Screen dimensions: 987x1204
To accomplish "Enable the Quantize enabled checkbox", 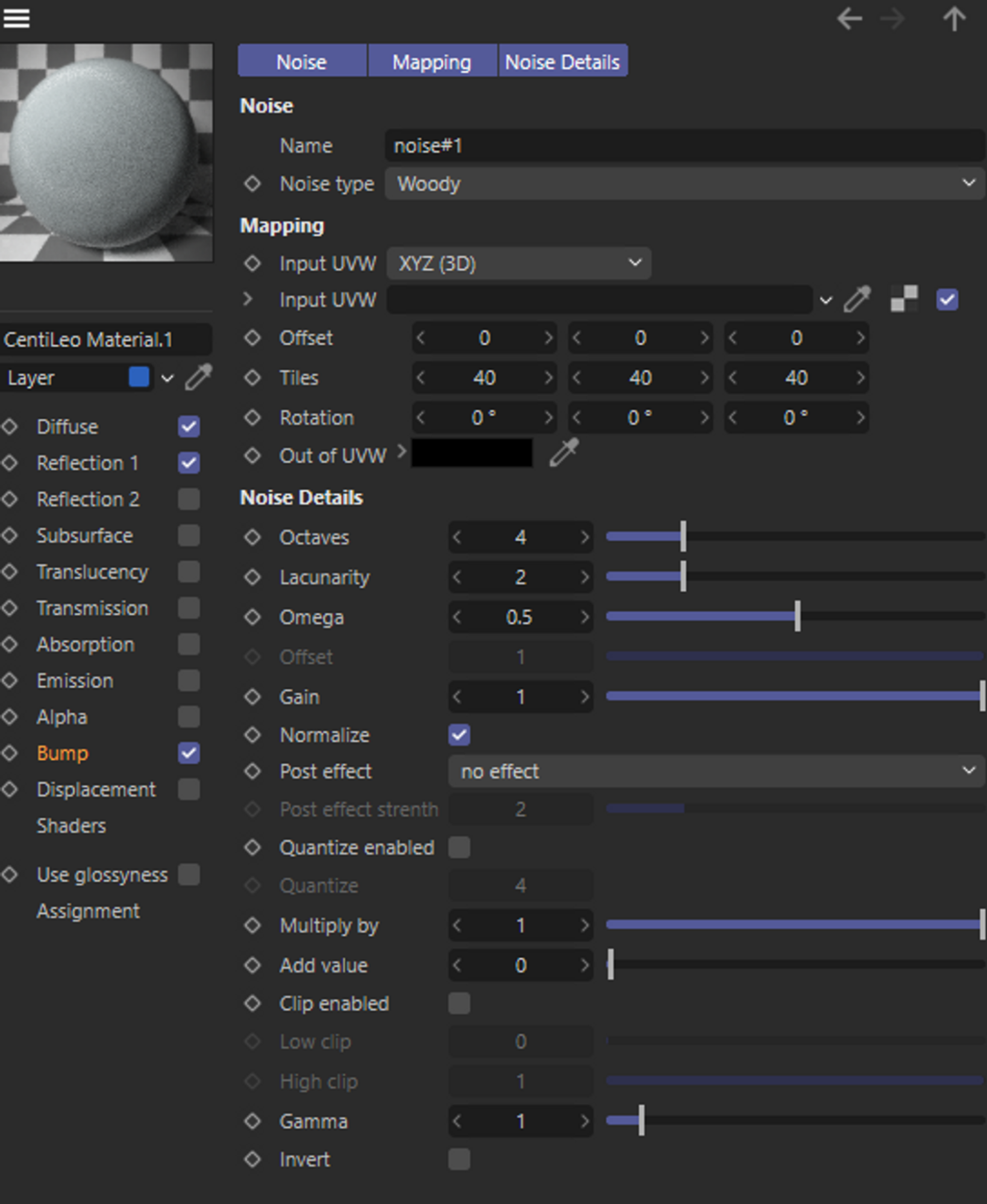I will pos(459,847).
